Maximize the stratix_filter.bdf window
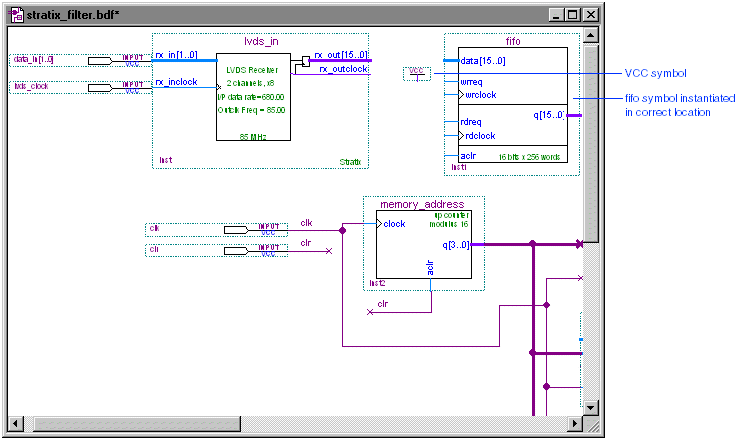Image resolution: width=737 pixels, height=440 pixels. [x=571, y=16]
